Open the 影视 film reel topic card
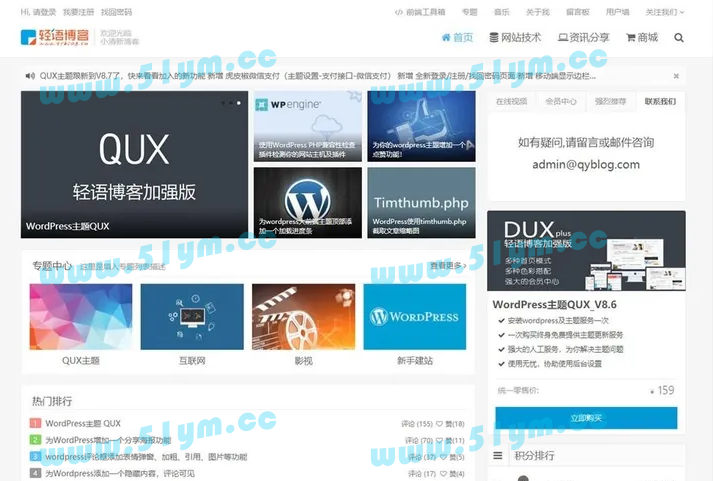713x481 pixels. point(303,317)
